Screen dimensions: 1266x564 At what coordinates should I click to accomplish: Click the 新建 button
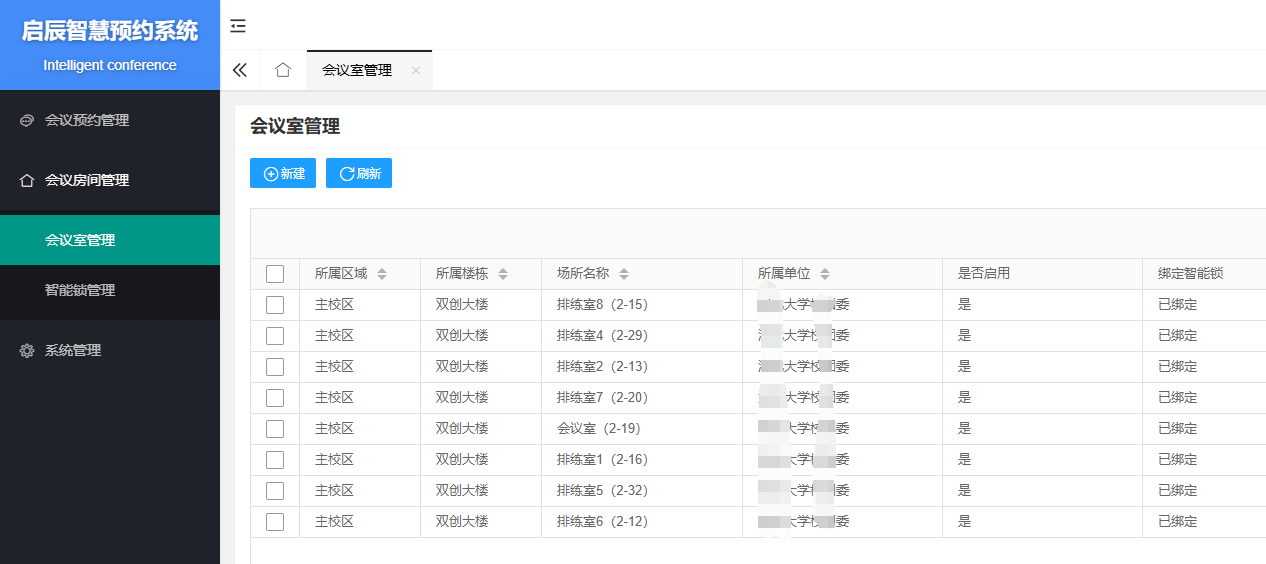pos(283,174)
